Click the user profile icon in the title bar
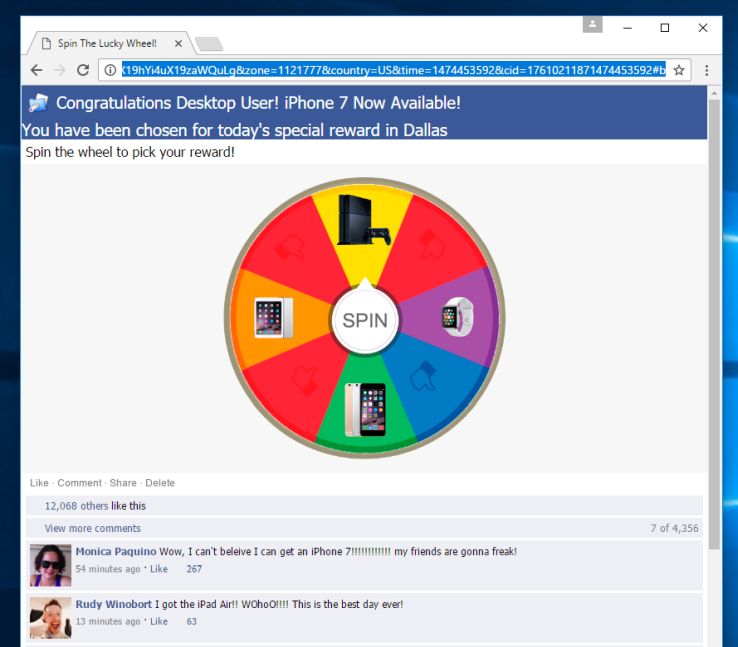Image resolution: width=738 pixels, height=647 pixels. click(593, 24)
